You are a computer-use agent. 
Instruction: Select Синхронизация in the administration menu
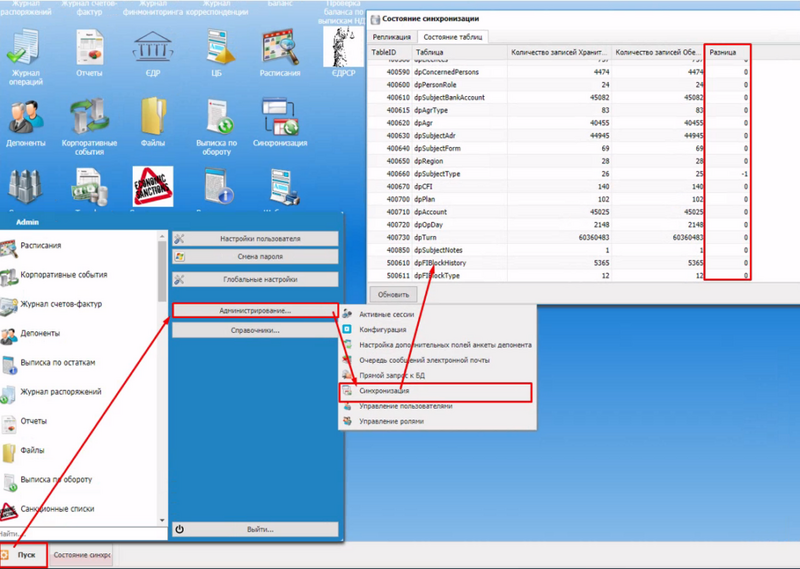(x=384, y=391)
